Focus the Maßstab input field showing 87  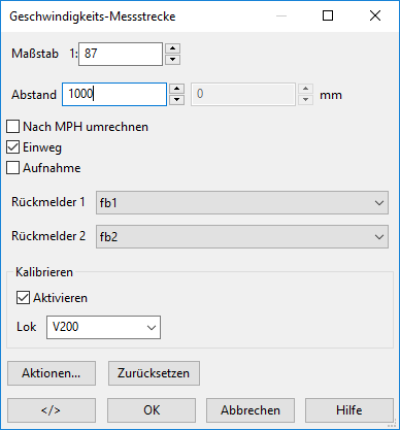pyautogui.click(x=120, y=54)
